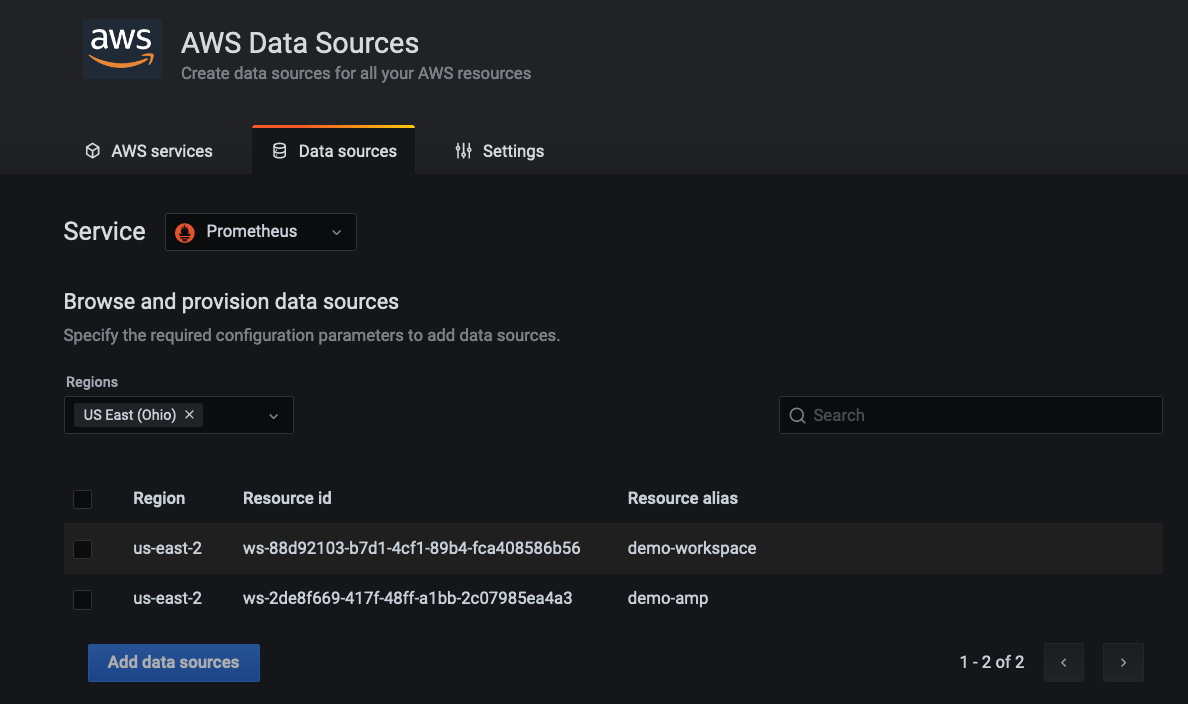
Task: Click the AWS logo icon
Action: pos(122,48)
